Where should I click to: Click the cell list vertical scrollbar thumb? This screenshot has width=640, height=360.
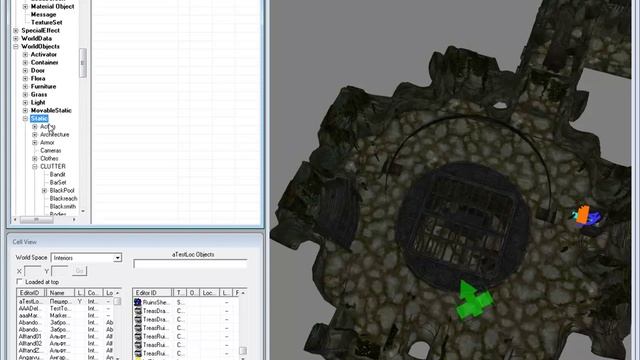117,301
